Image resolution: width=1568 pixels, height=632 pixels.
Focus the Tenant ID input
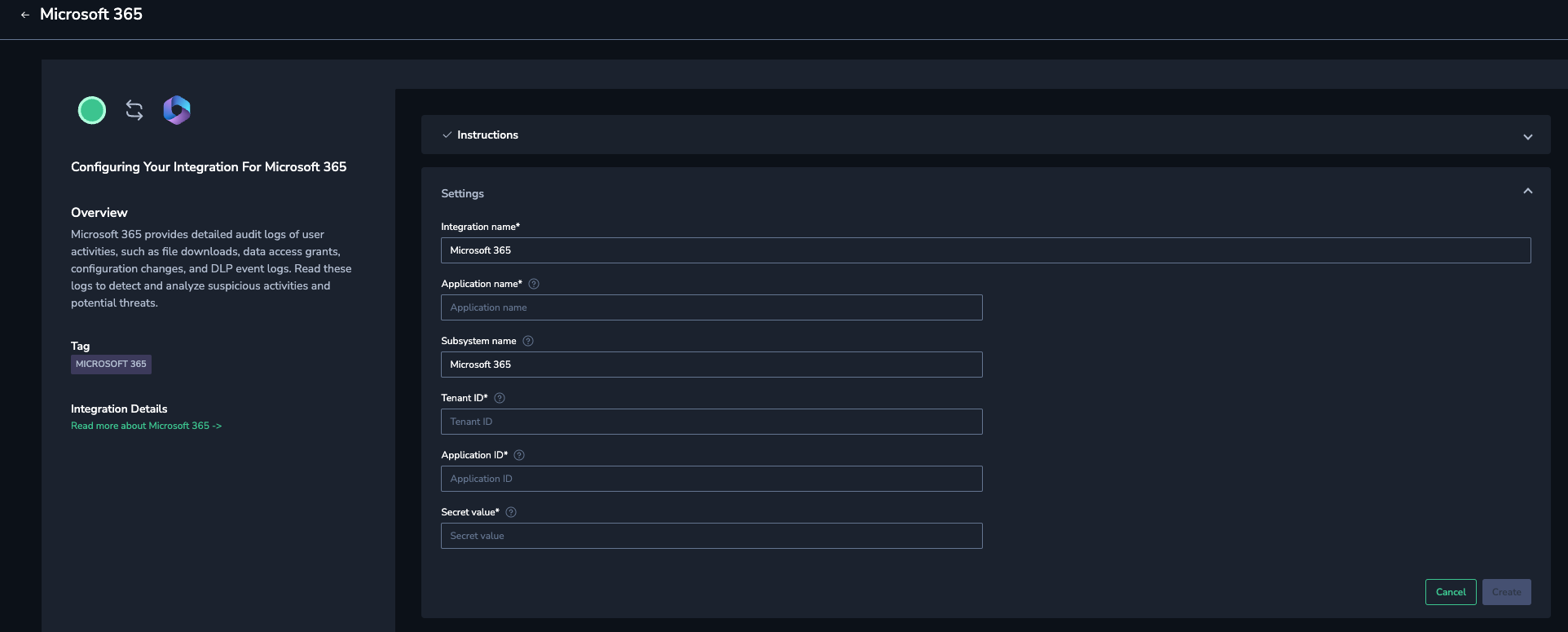click(711, 422)
